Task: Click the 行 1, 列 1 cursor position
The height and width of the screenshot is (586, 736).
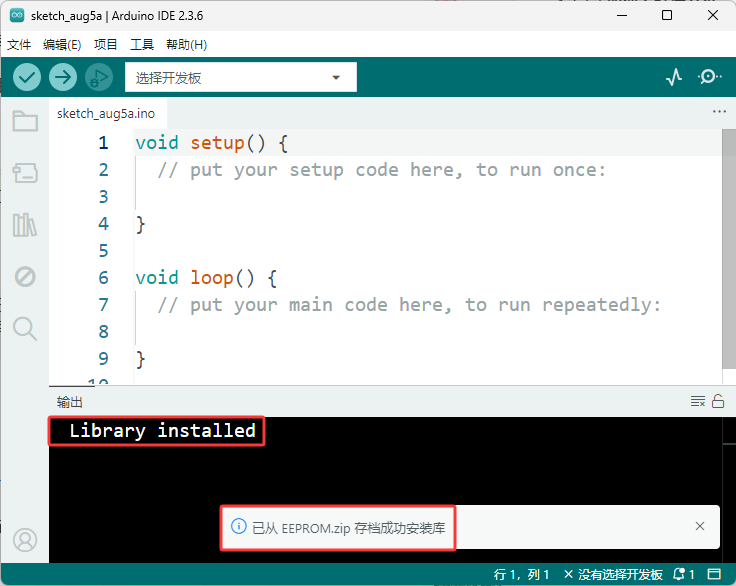Action: tap(521, 574)
